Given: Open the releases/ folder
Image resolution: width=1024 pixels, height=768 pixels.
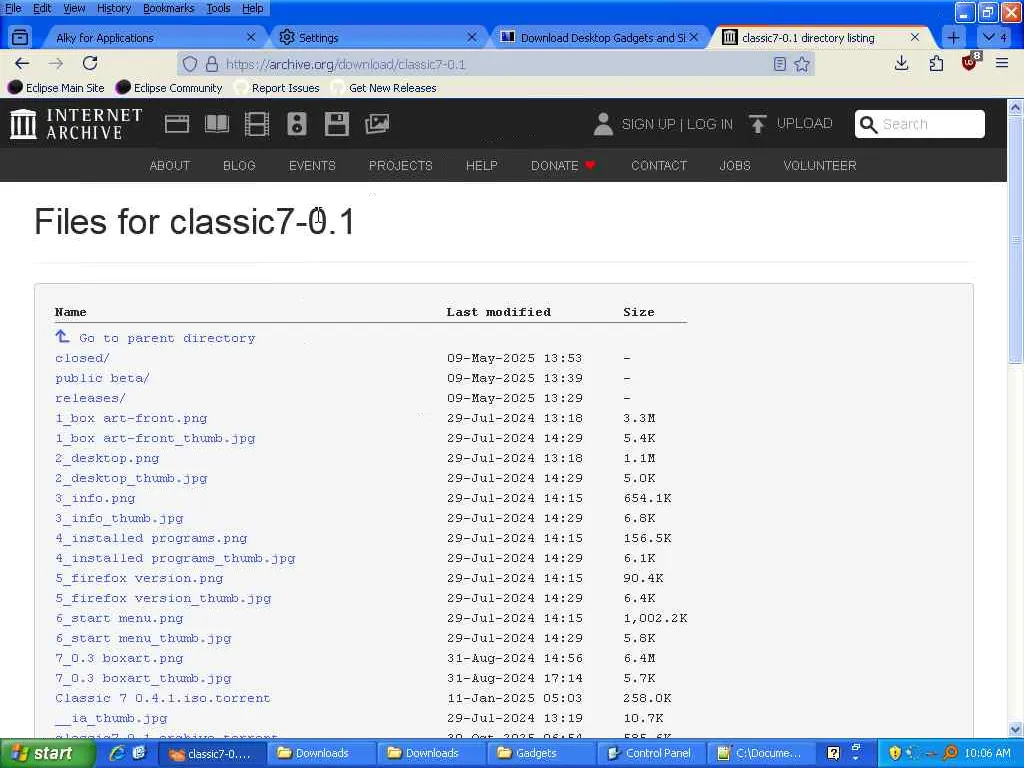Looking at the screenshot, I should point(90,398).
